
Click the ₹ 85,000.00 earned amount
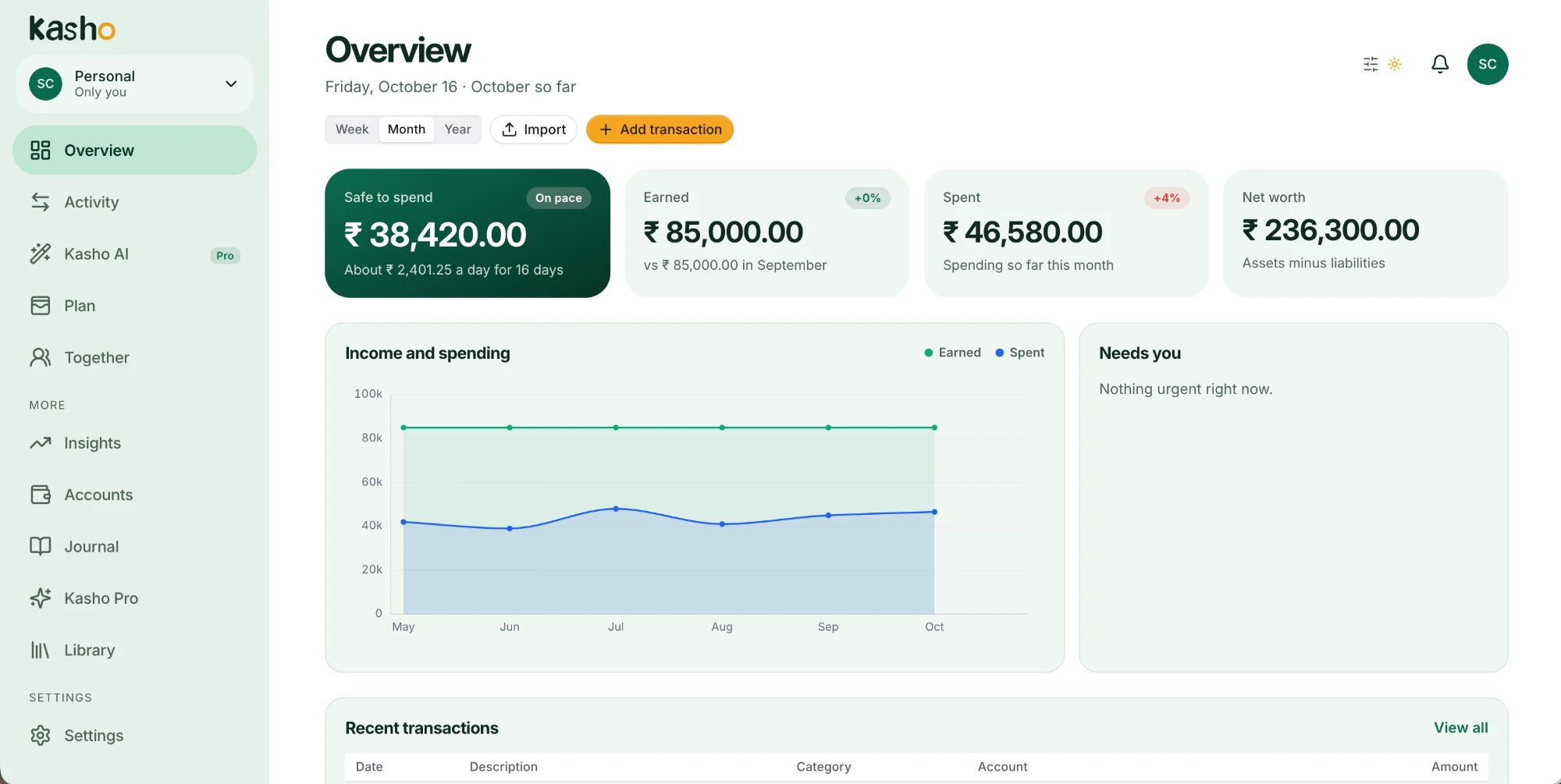[x=724, y=232]
